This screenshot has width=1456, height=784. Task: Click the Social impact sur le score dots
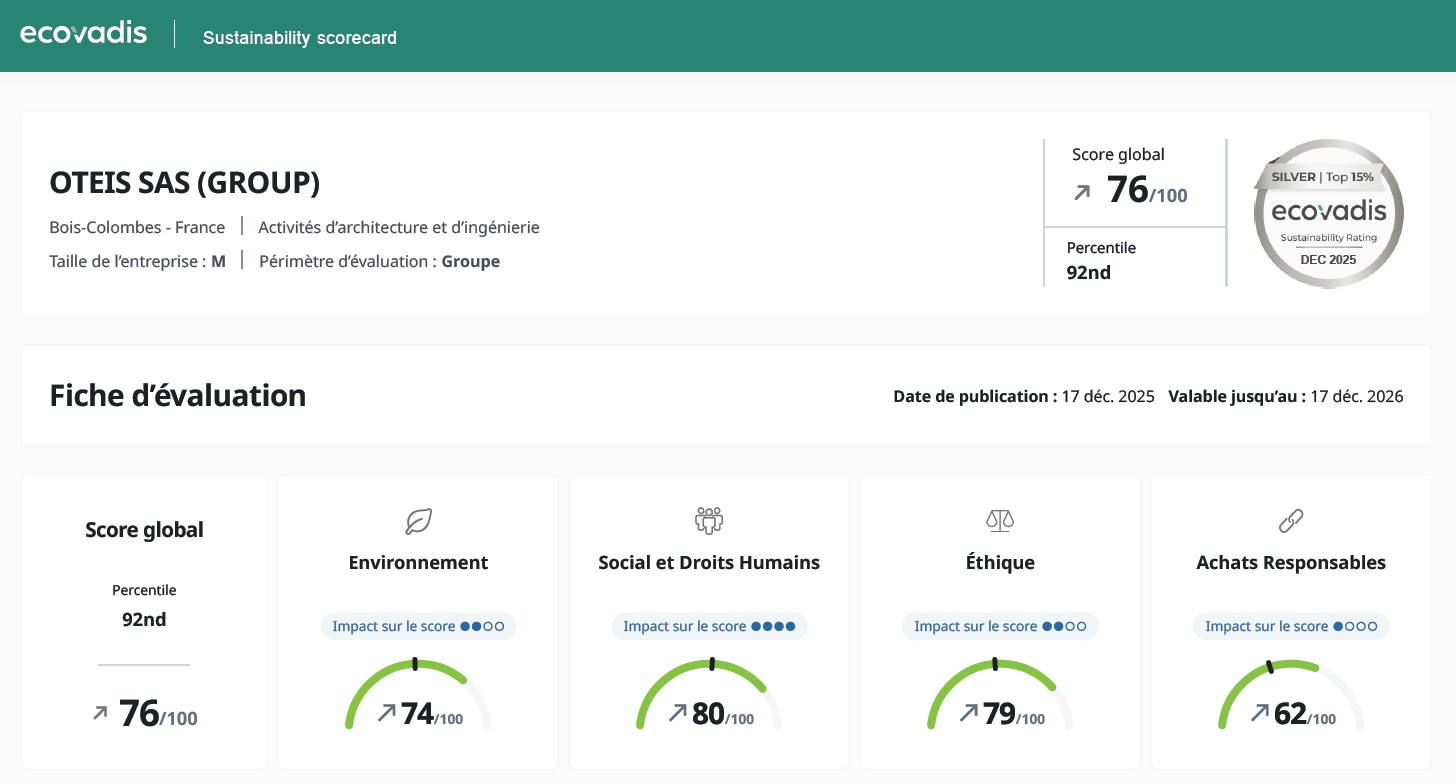[x=773, y=626]
